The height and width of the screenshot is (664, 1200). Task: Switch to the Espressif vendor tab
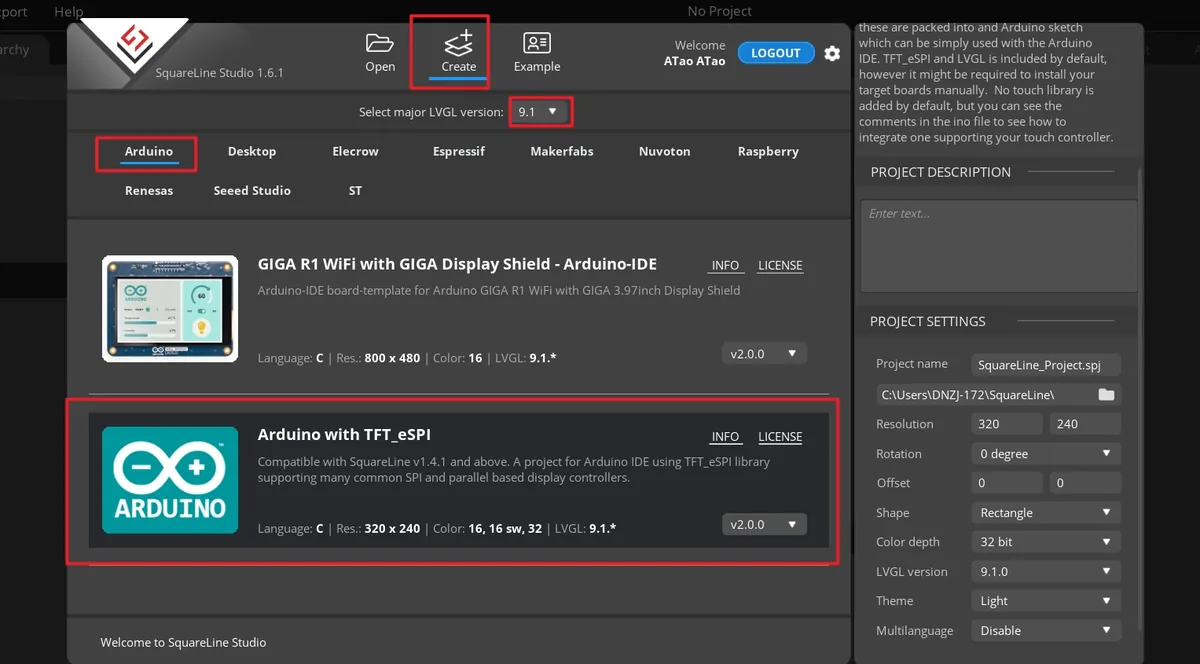click(459, 152)
